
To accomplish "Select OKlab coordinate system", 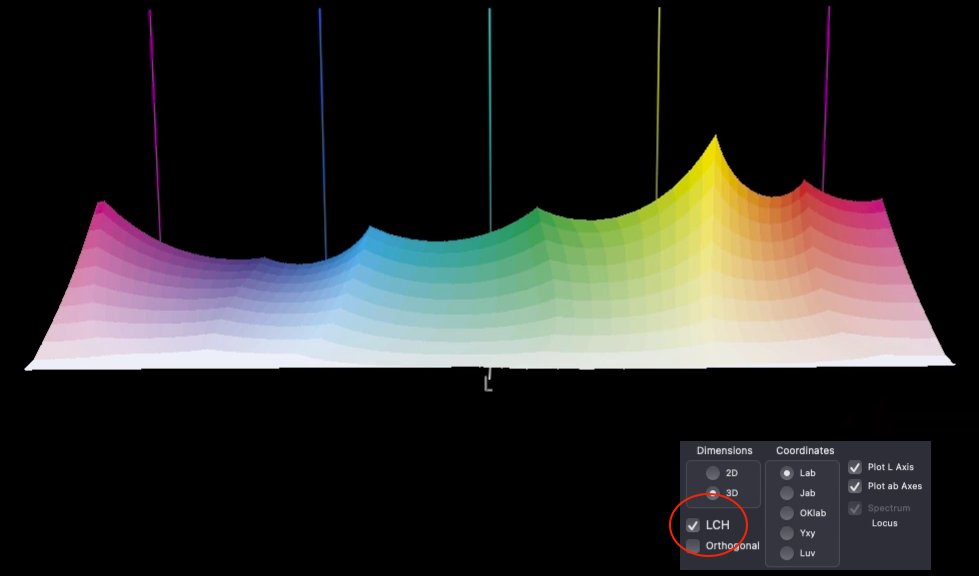I will click(x=787, y=513).
